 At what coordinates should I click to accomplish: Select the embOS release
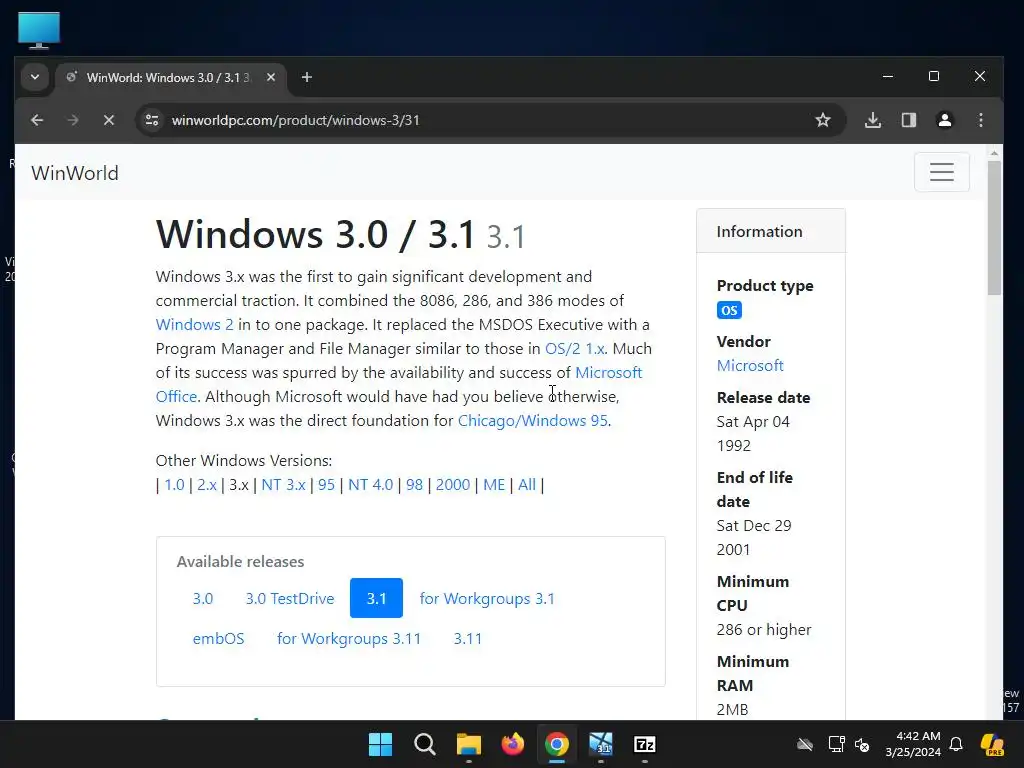(218, 638)
